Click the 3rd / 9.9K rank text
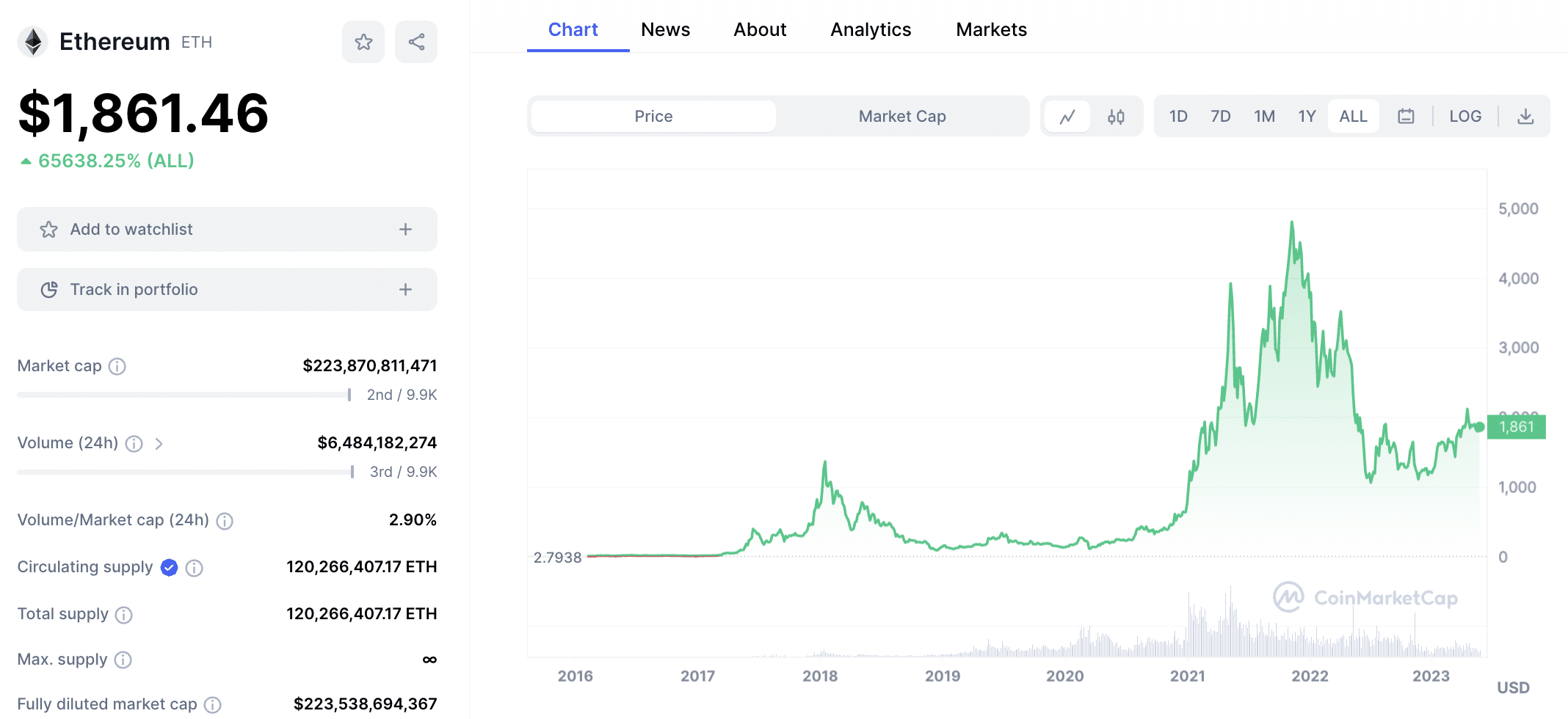 (x=403, y=472)
